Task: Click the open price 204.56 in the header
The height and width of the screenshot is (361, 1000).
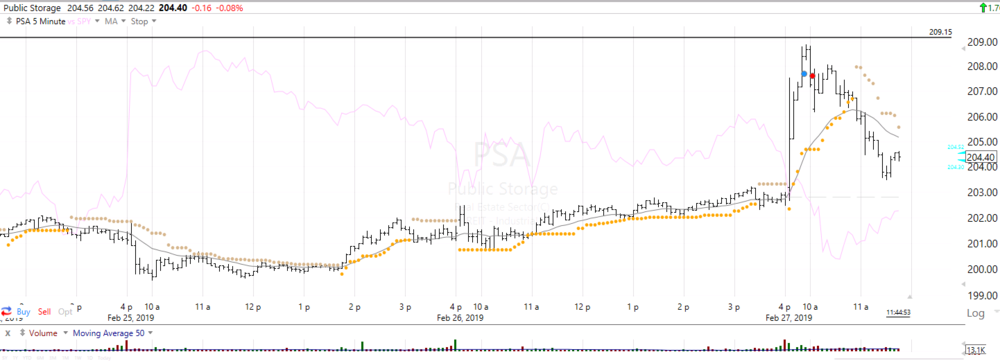Action: [x=80, y=8]
